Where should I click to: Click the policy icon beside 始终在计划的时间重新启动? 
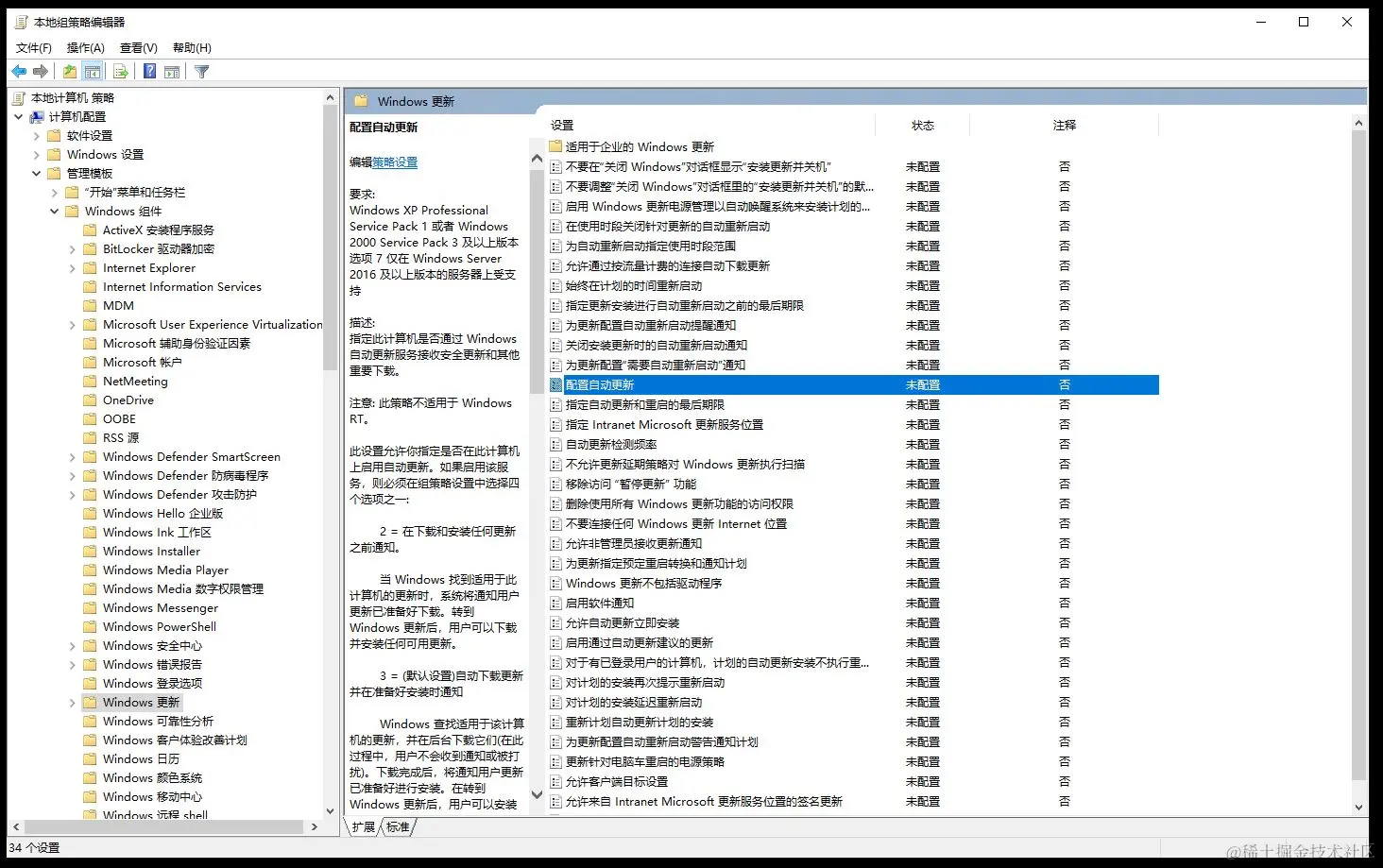(556, 285)
